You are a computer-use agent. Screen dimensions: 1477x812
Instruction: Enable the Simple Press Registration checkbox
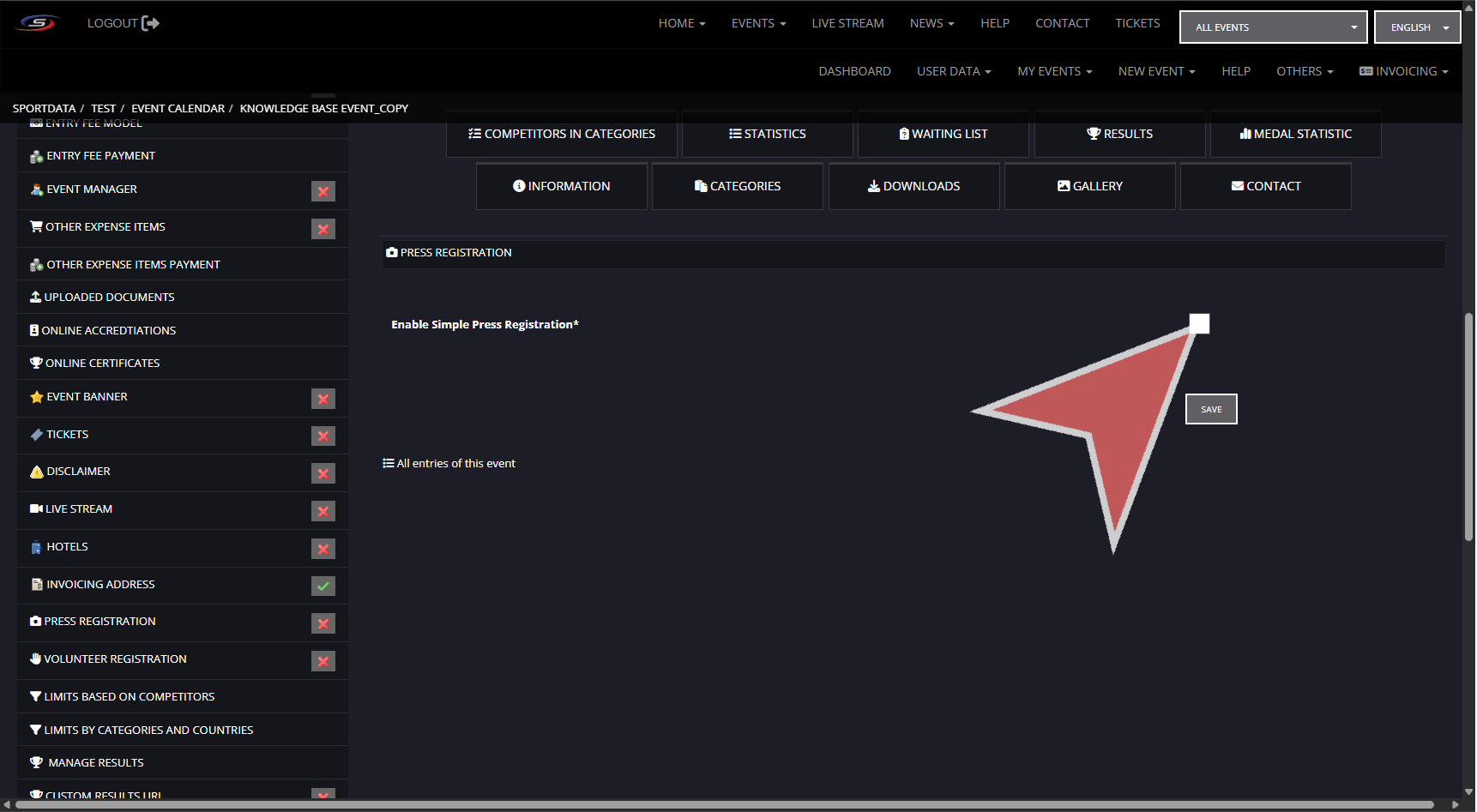[1199, 324]
